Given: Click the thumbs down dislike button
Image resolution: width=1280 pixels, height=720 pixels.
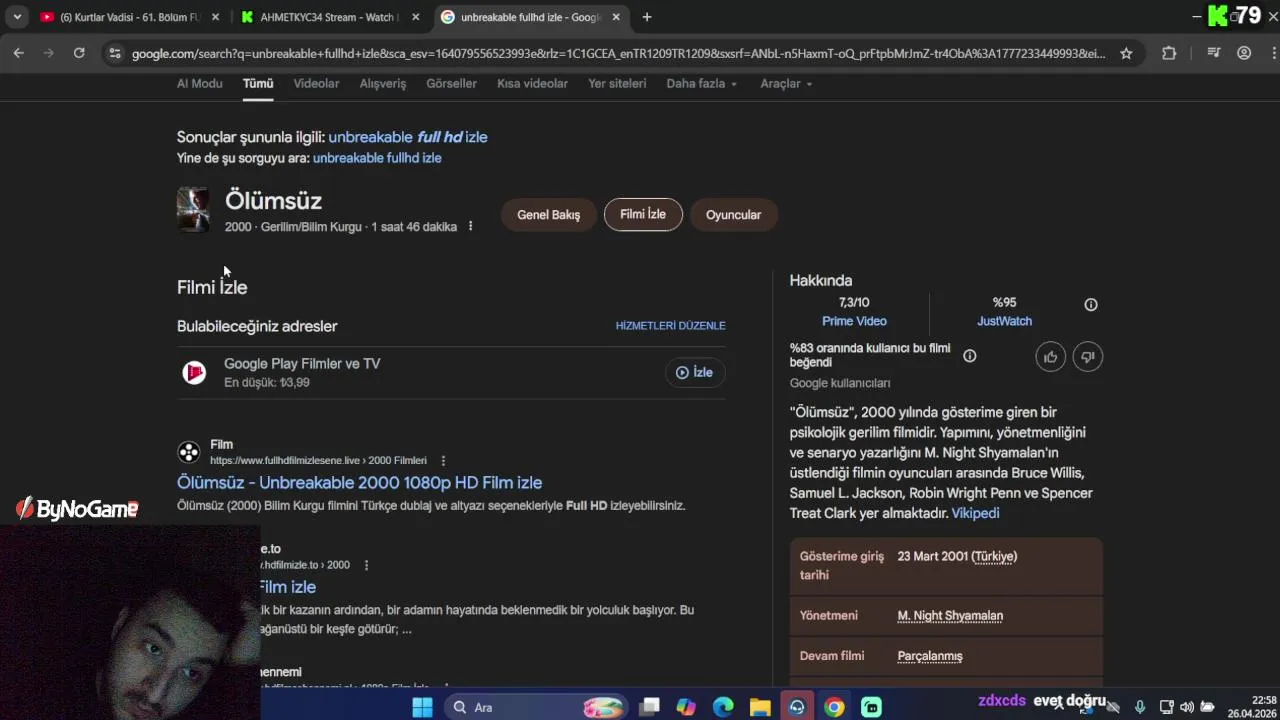Looking at the screenshot, I should click(x=1087, y=356).
